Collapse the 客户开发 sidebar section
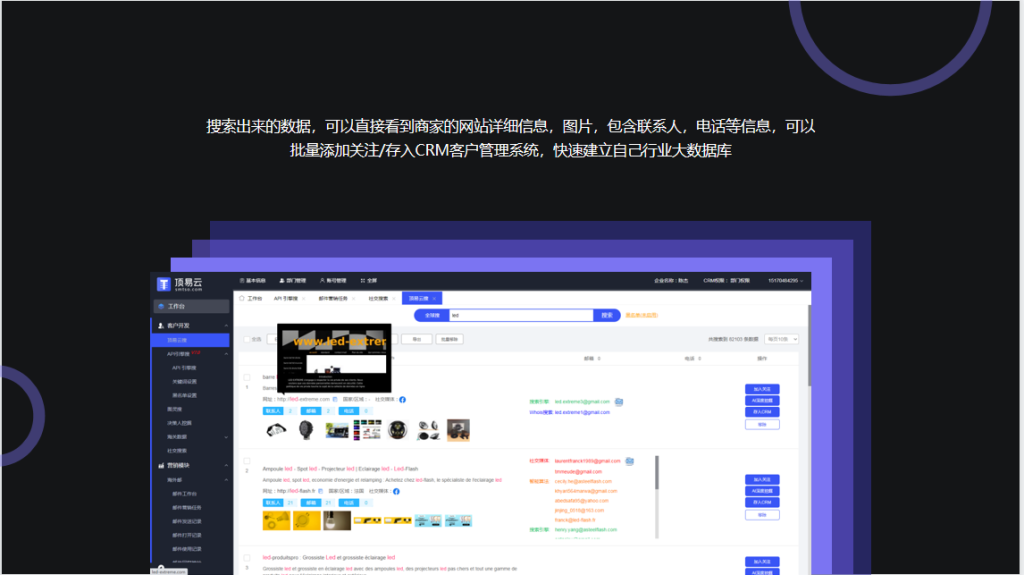The height and width of the screenshot is (575, 1024). [x=226, y=326]
